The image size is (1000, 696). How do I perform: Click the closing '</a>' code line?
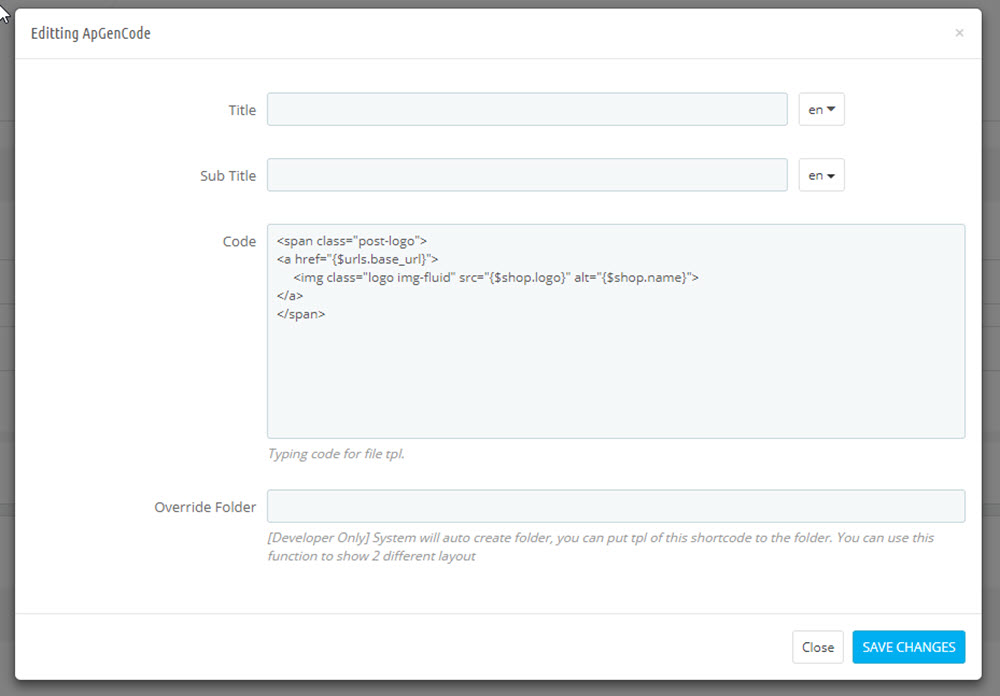pyautogui.click(x=290, y=295)
